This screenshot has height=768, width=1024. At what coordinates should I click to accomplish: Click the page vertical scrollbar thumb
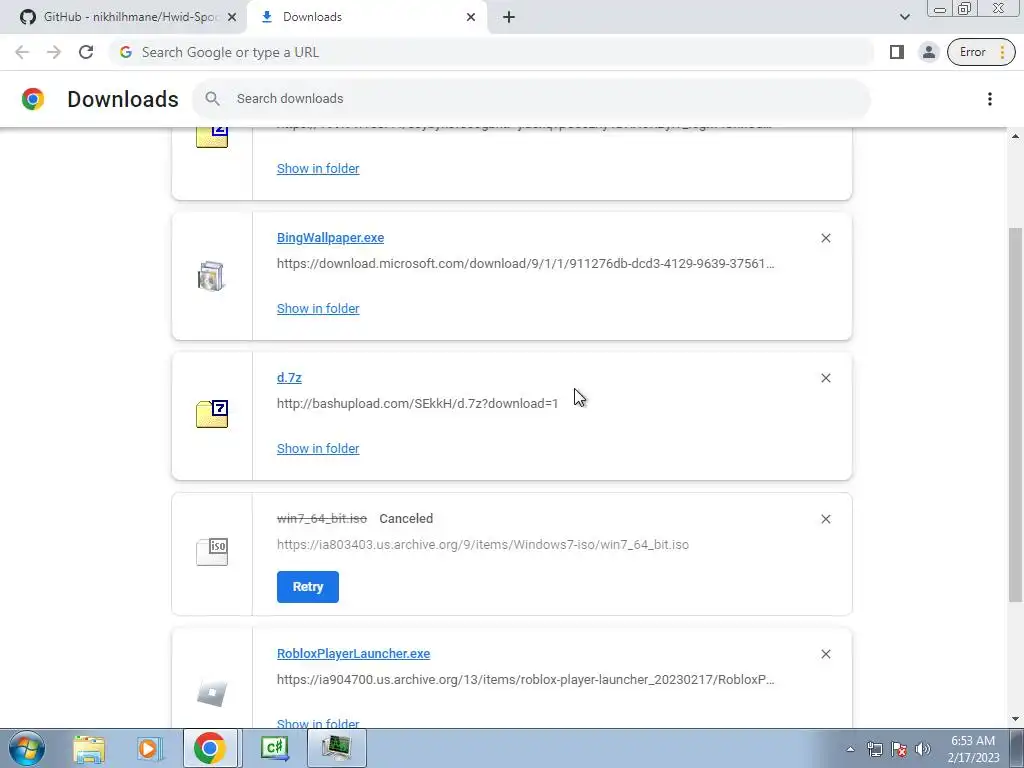tap(1015, 415)
